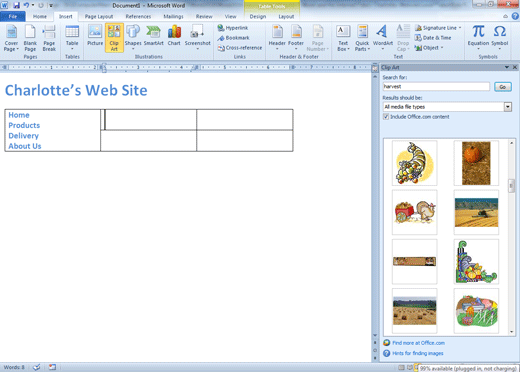Click the Go search button
520x372 pixels.
click(x=503, y=87)
